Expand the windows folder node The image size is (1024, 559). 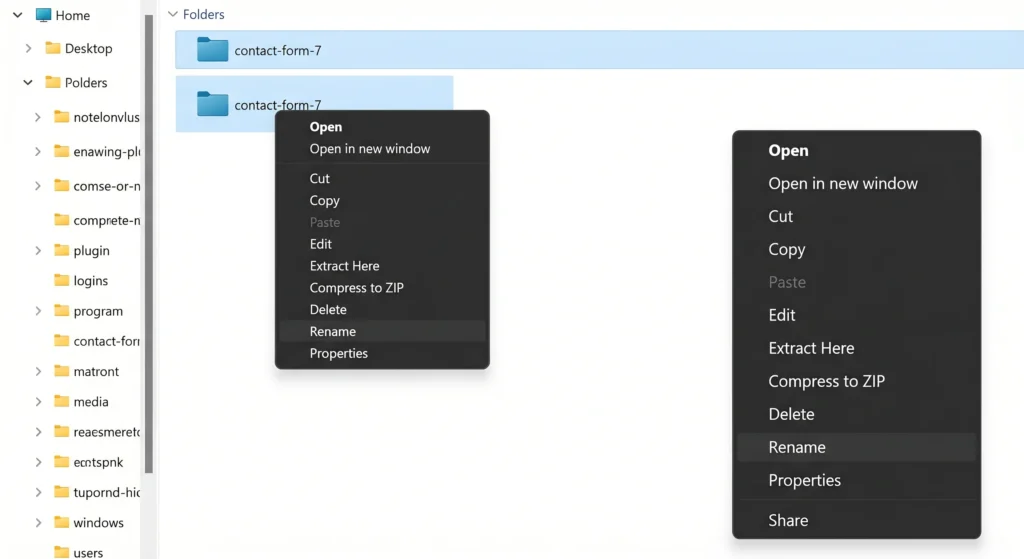pos(38,522)
